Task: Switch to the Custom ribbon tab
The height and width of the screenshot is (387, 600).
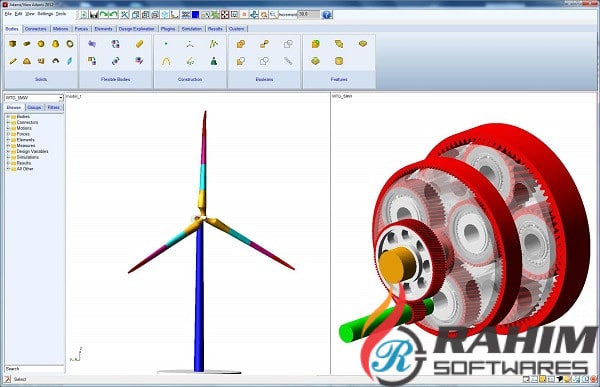Action: [x=236, y=29]
